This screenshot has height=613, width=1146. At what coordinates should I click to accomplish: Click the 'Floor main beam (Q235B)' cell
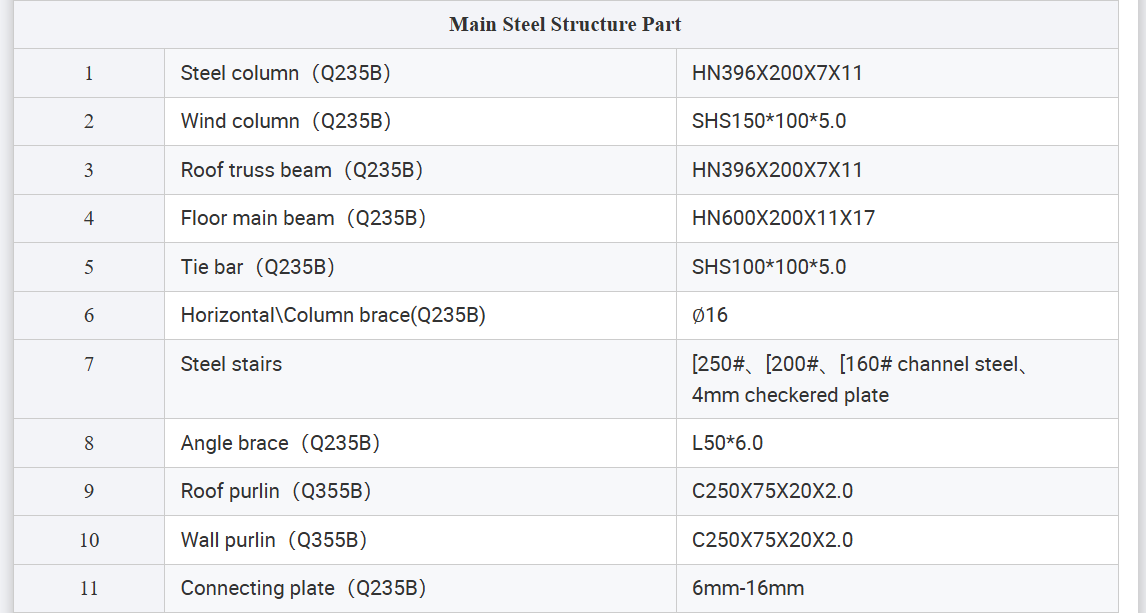(x=303, y=218)
